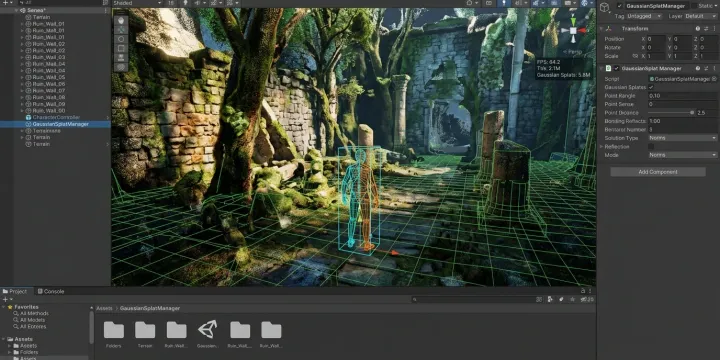This screenshot has width=720, height=360.
Task: Uncheck the Gaussian Splates checkbox
Action: point(651,87)
